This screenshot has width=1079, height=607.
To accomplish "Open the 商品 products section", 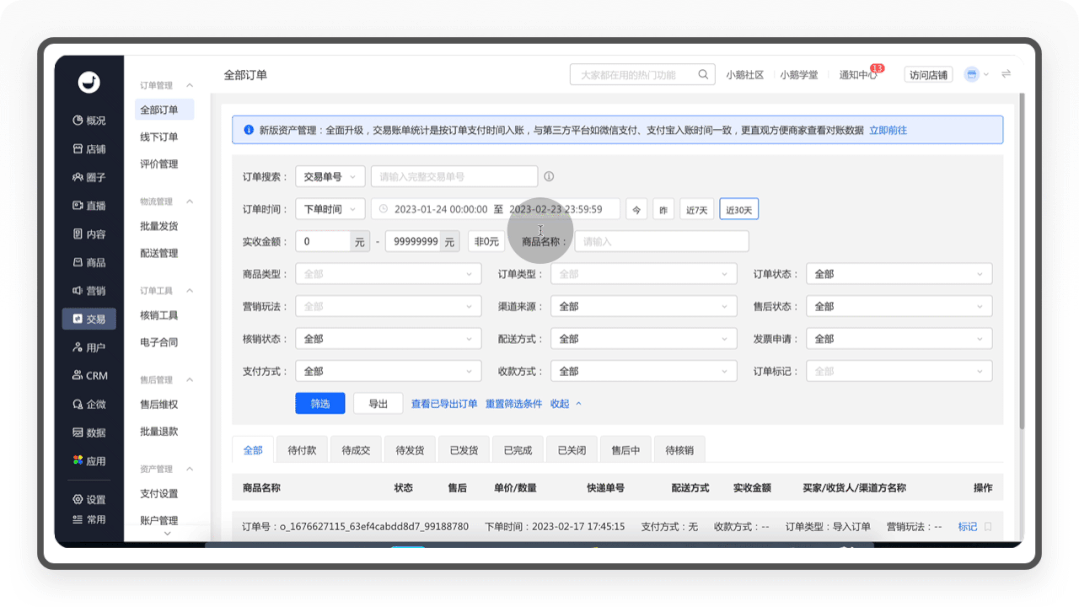I will pos(89,262).
